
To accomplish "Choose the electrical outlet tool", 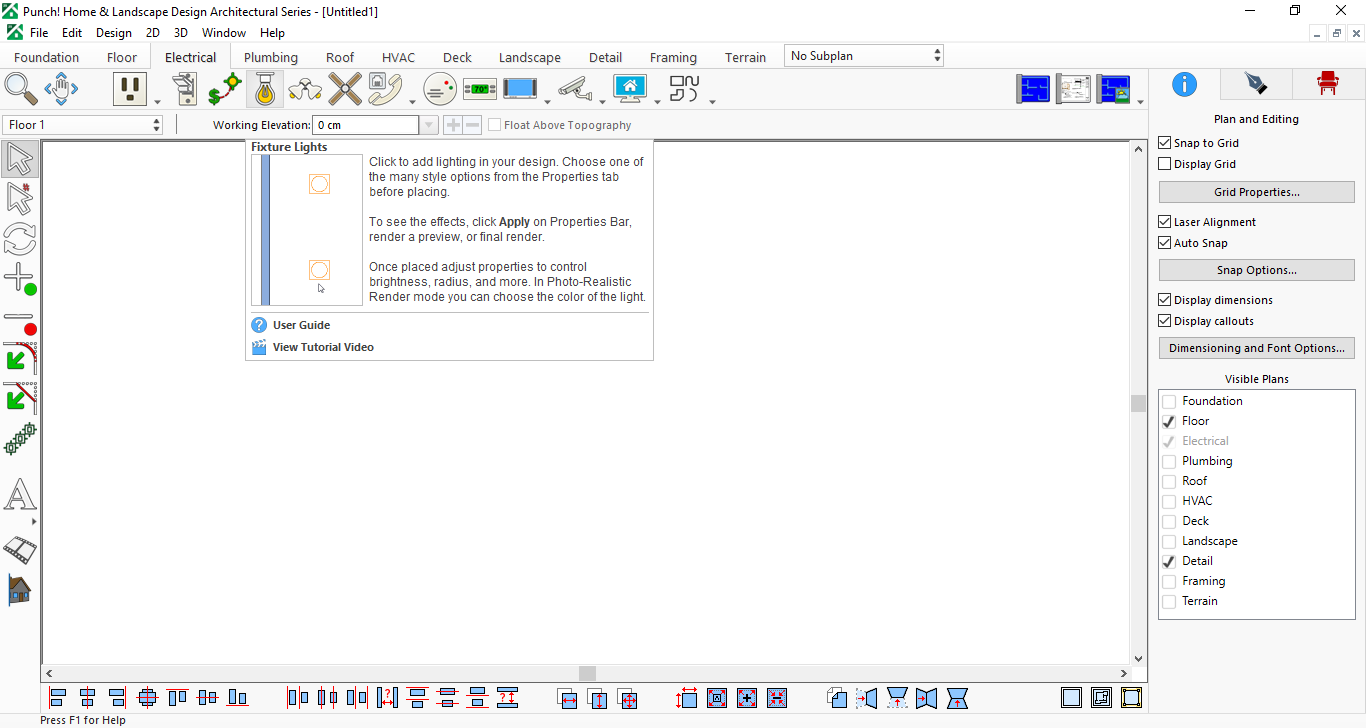I will point(129,89).
